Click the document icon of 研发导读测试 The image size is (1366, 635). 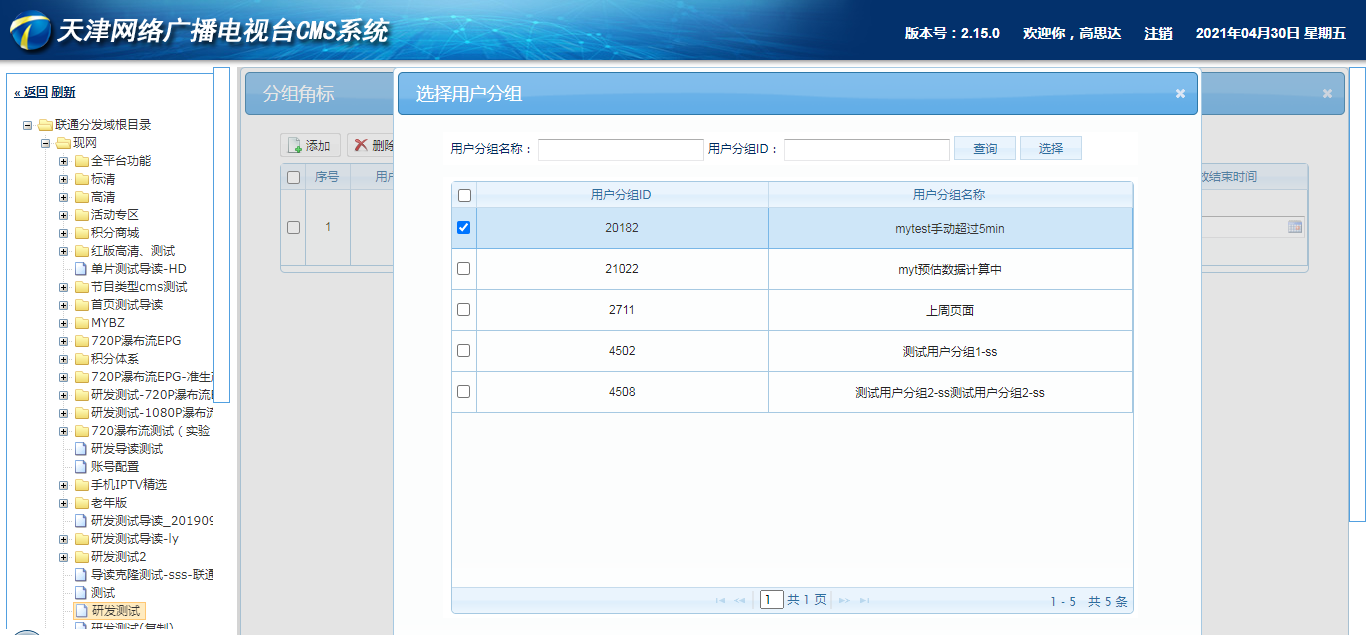click(x=82, y=449)
